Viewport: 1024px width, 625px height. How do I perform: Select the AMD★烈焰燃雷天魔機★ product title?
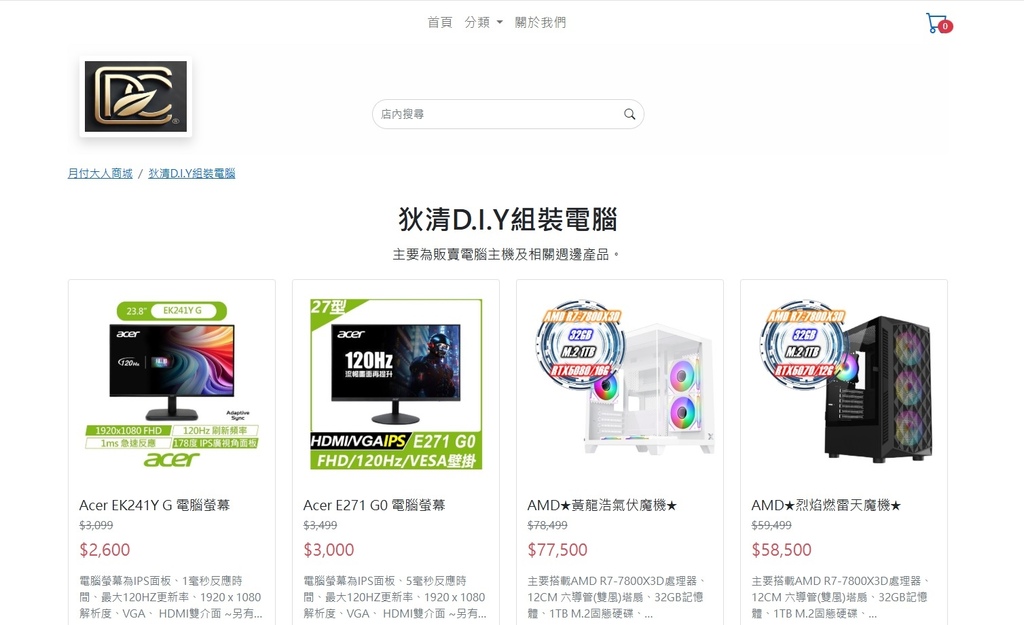click(826, 505)
